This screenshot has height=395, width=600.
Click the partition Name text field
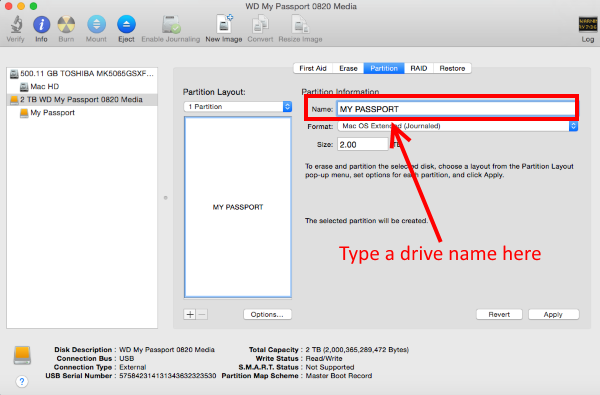[456, 109]
